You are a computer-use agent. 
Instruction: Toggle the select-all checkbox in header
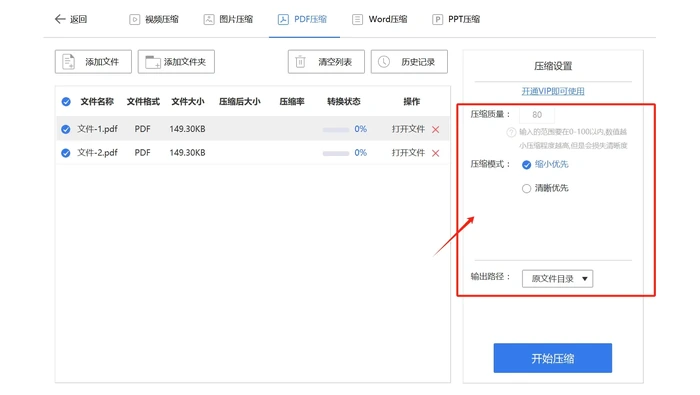coord(66,102)
